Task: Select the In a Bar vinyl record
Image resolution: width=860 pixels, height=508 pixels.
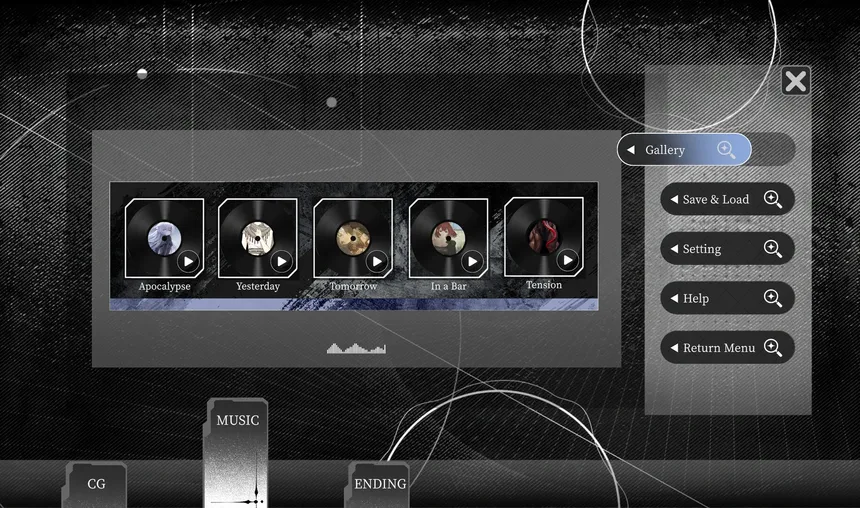Action: click(449, 238)
